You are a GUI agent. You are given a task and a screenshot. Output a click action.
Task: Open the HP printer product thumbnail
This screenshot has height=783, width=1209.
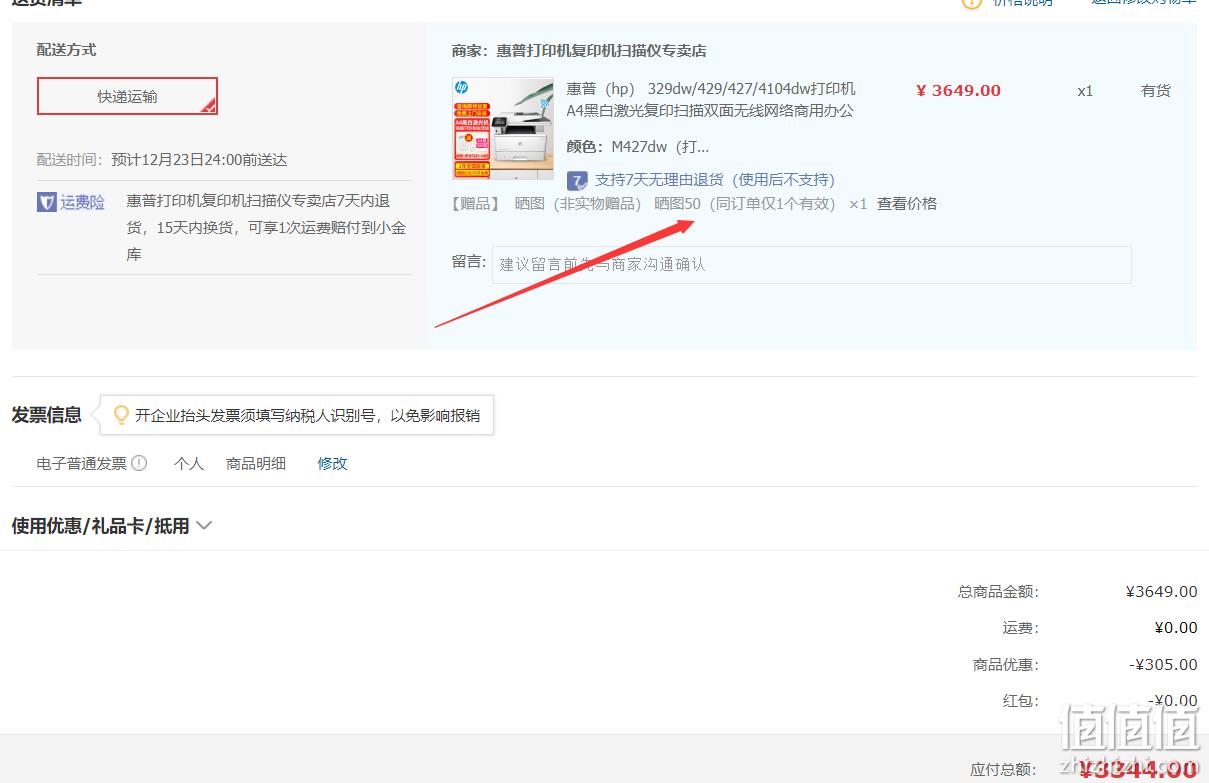[x=503, y=128]
